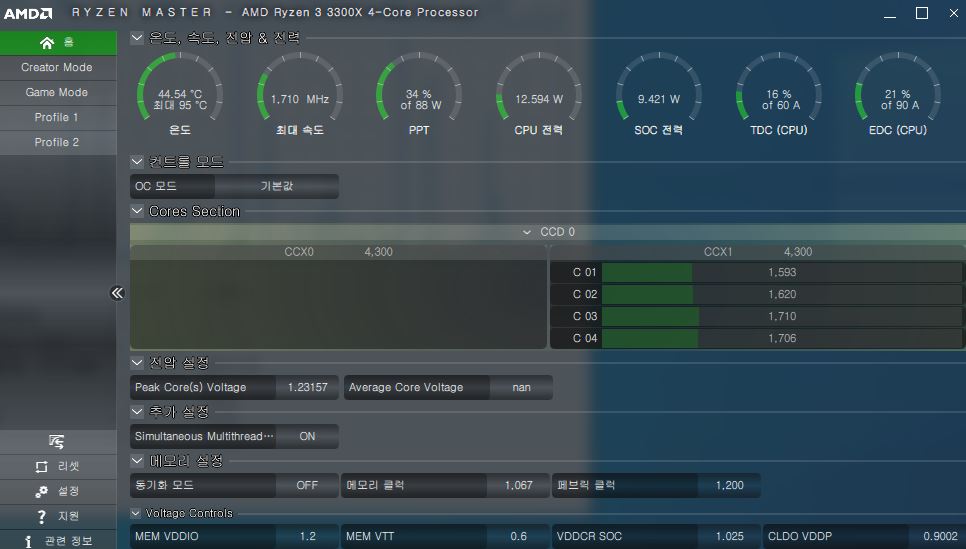Image resolution: width=966 pixels, height=549 pixels.
Task: Click the C 03 core frequency bar
Action: pos(782,317)
